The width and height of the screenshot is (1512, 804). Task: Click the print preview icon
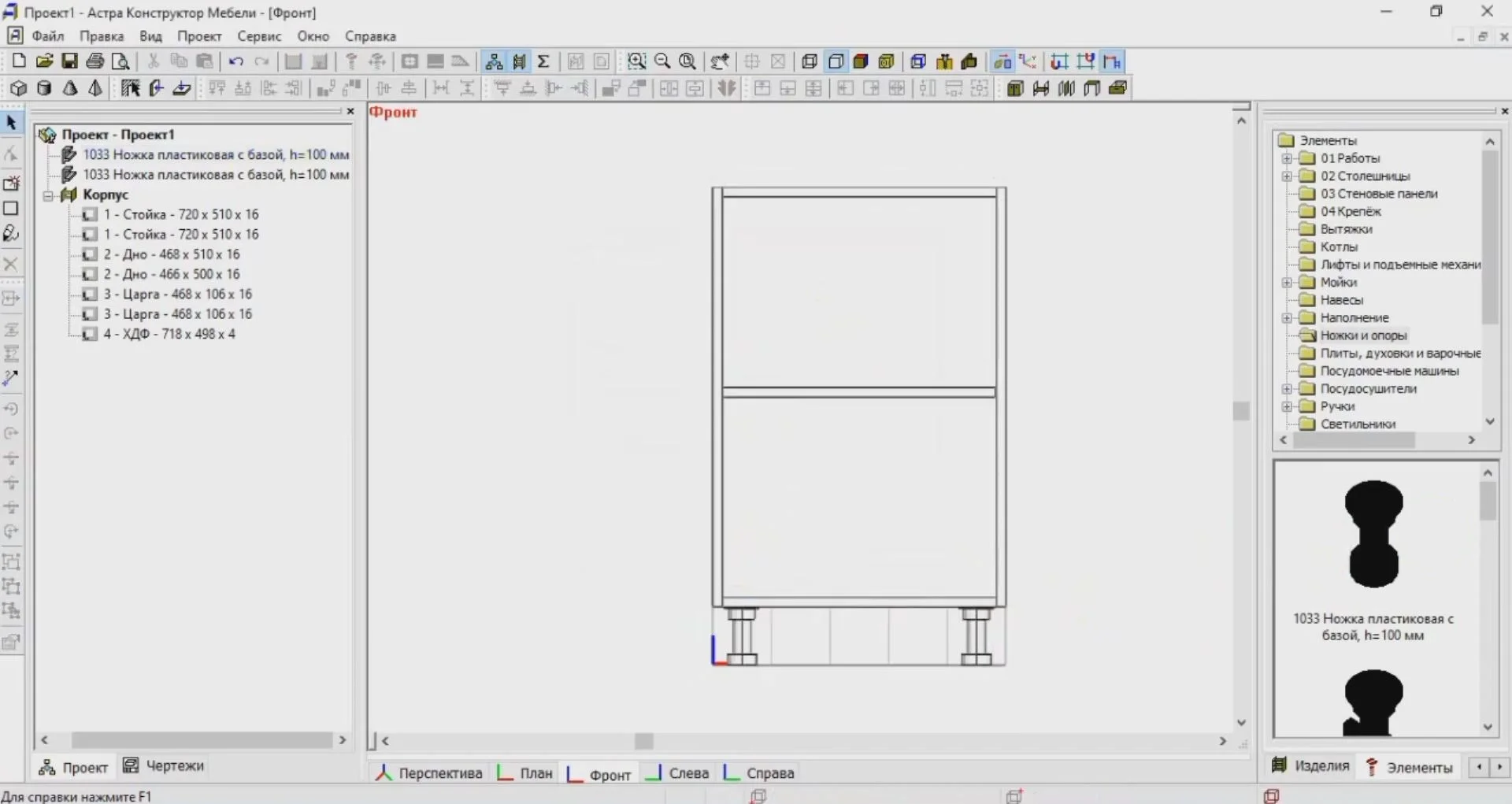(x=120, y=61)
